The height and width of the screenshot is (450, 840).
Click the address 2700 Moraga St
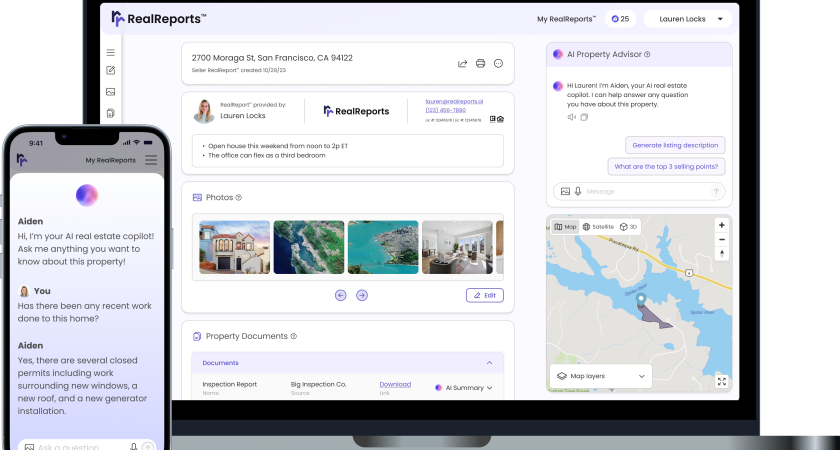point(272,58)
